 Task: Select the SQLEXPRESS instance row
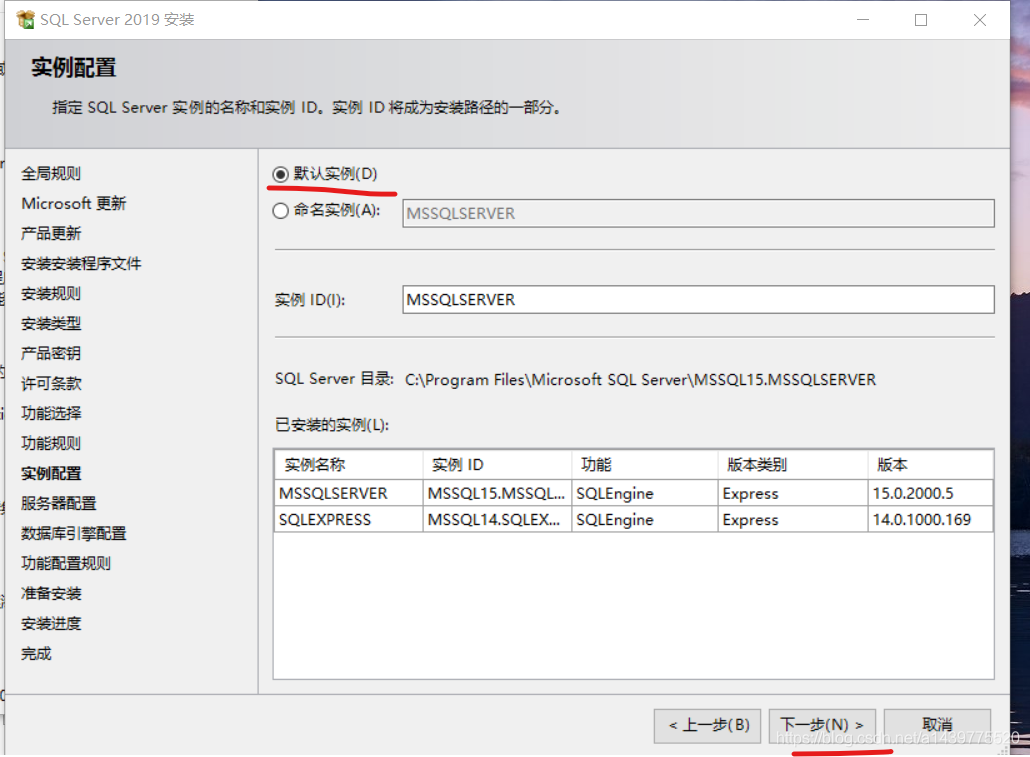(634, 520)
